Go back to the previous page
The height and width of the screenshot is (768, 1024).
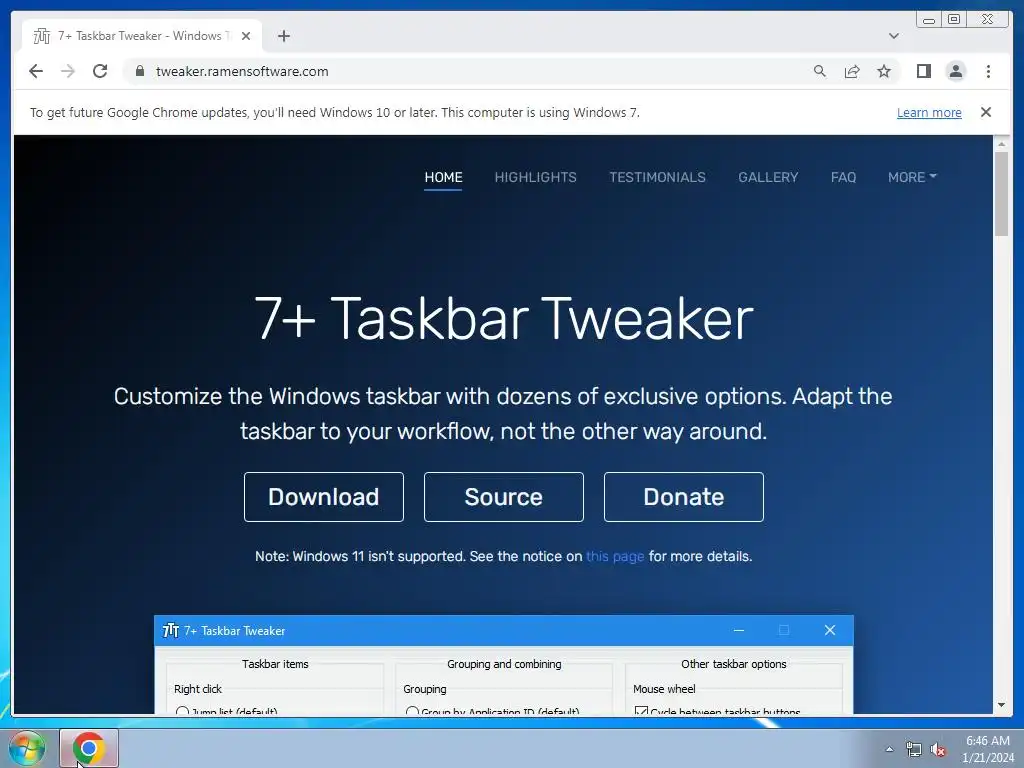(36, 71)
